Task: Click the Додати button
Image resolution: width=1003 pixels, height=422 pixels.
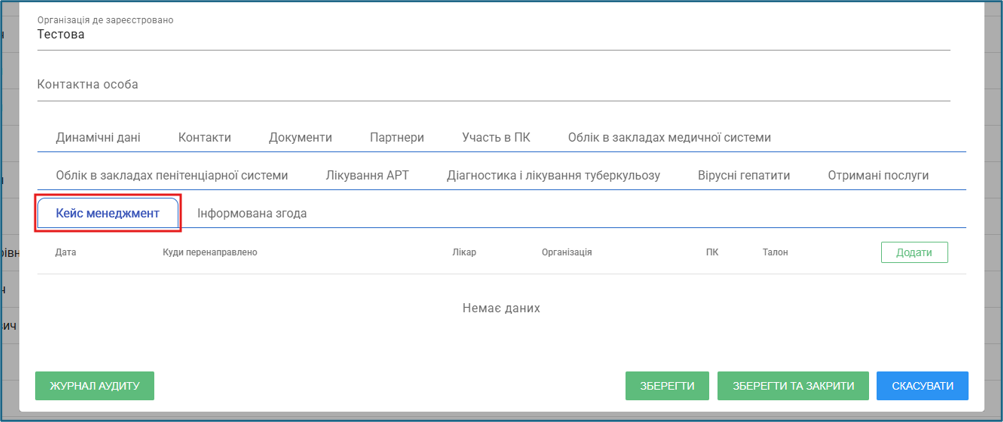Action: pyautogui.click(x=914, y=252)
